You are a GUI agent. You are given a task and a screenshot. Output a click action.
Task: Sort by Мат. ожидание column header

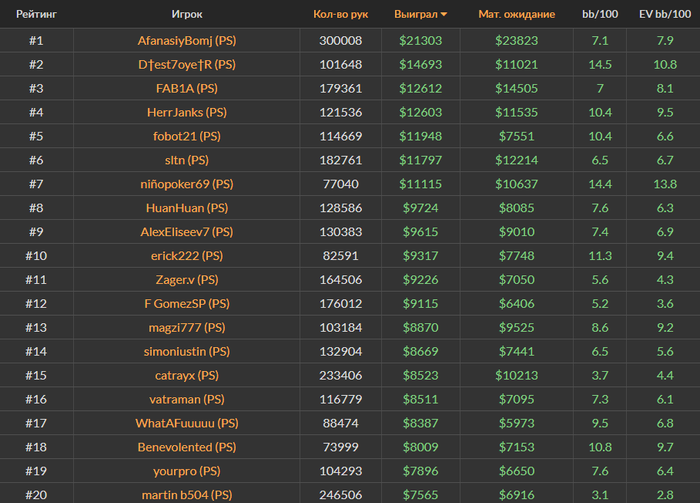(517, 14)
